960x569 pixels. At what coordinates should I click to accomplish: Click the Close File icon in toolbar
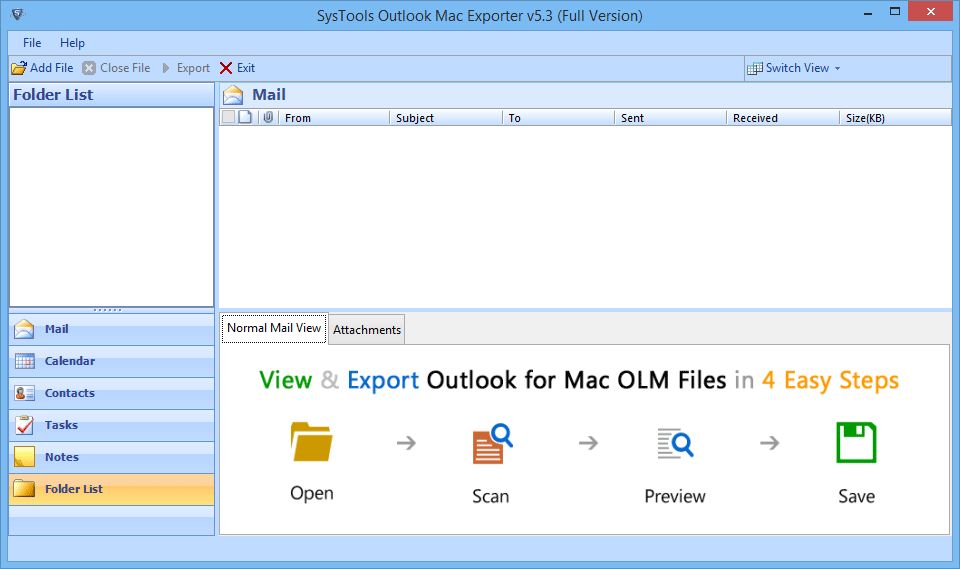tap(89, 68)
